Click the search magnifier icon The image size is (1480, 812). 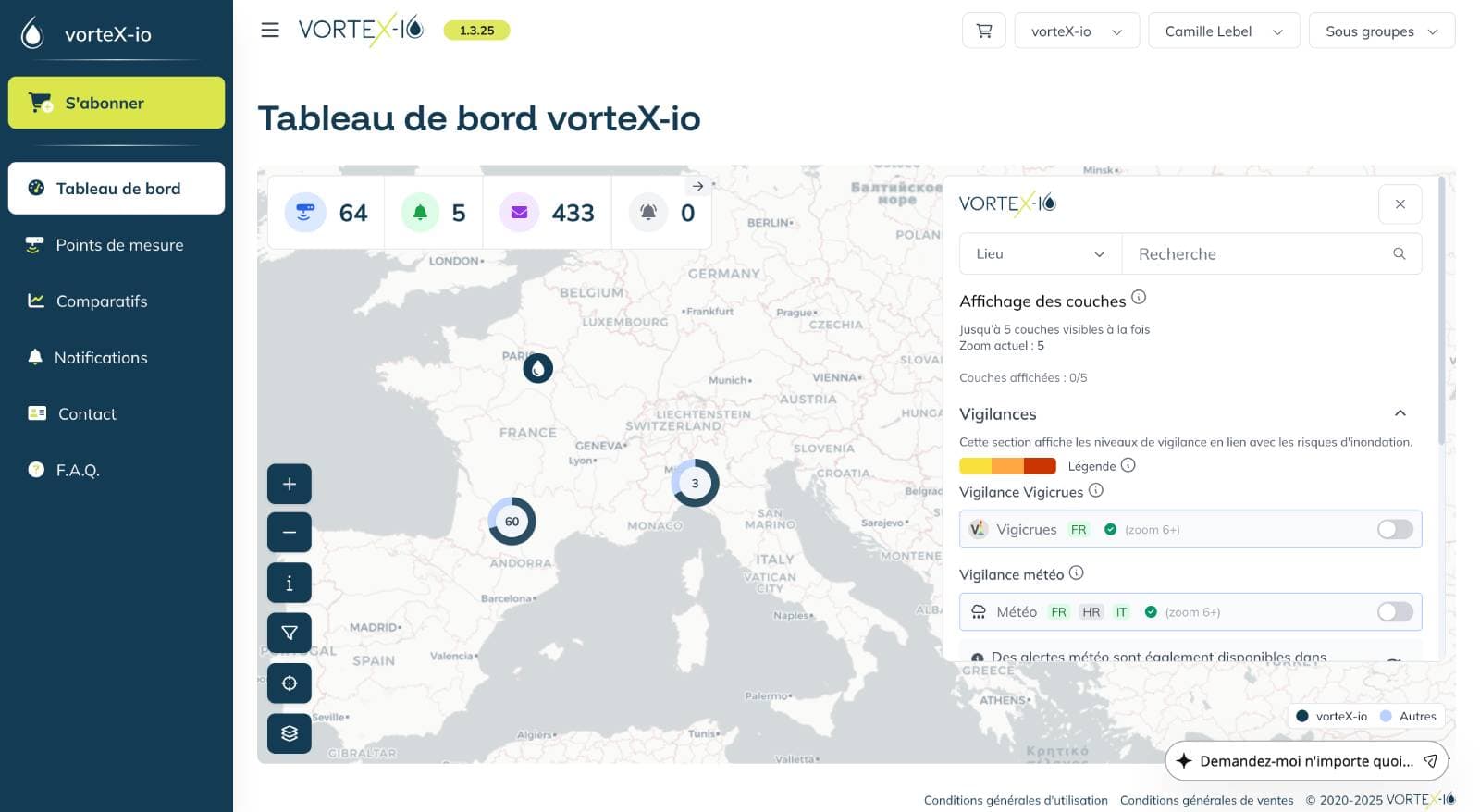tap(1400, 253)
